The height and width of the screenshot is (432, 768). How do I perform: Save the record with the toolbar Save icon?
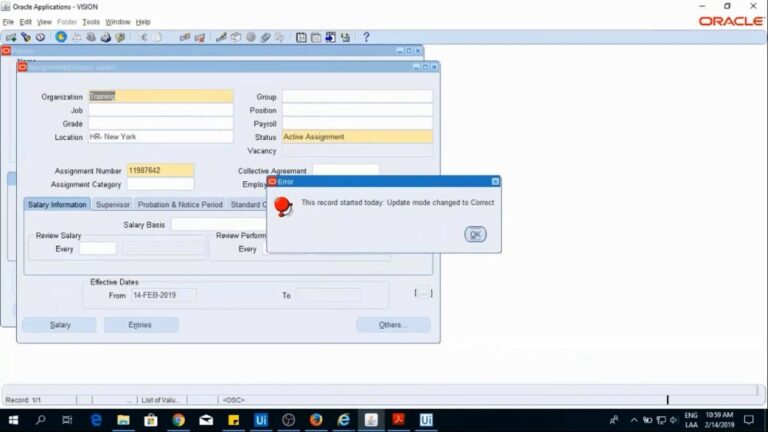[61, 37]
